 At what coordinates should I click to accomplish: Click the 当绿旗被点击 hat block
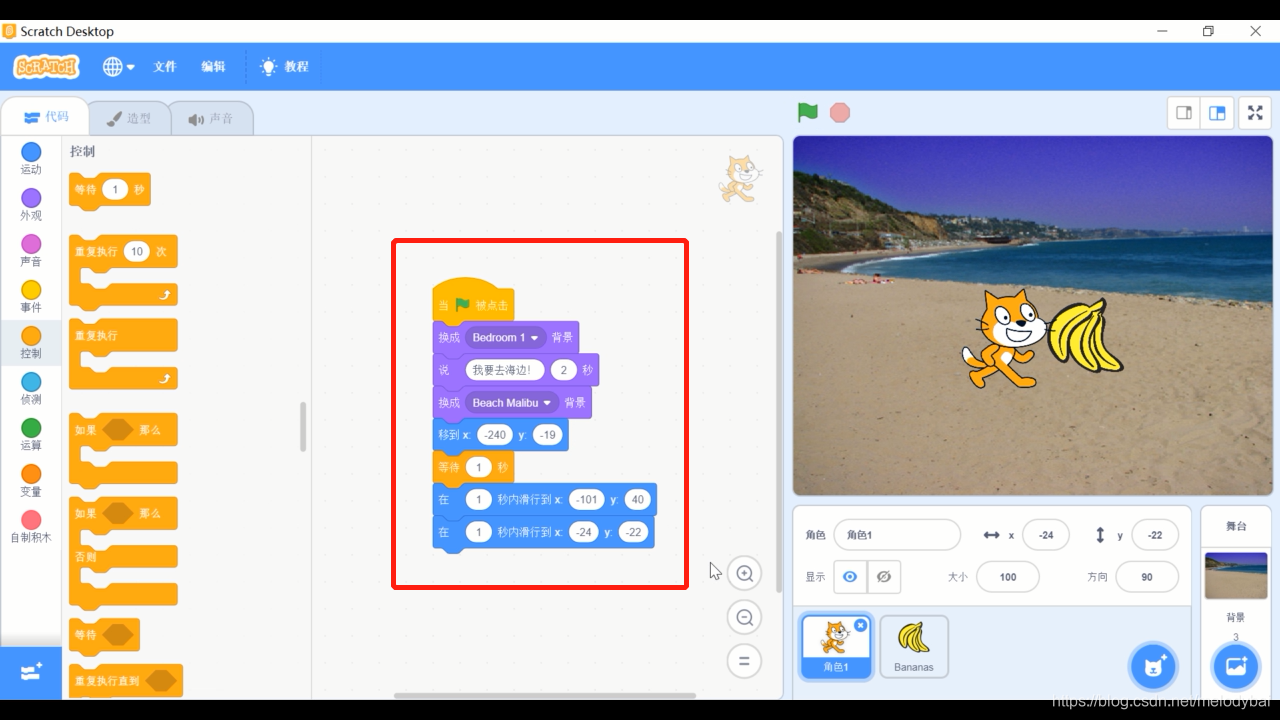click(473, 301)
